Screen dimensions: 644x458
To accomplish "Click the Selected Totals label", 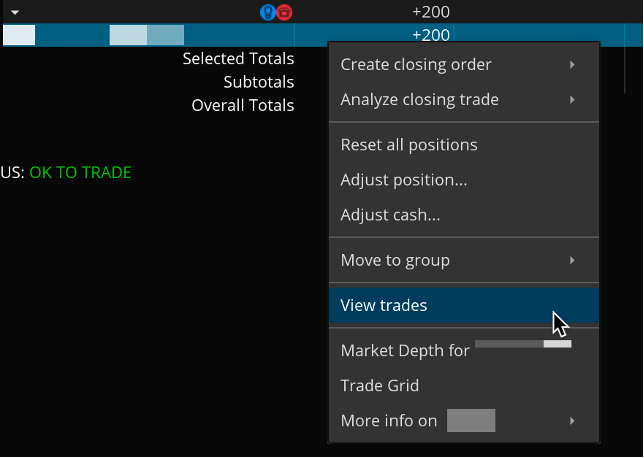I will (x=238, y=59).
